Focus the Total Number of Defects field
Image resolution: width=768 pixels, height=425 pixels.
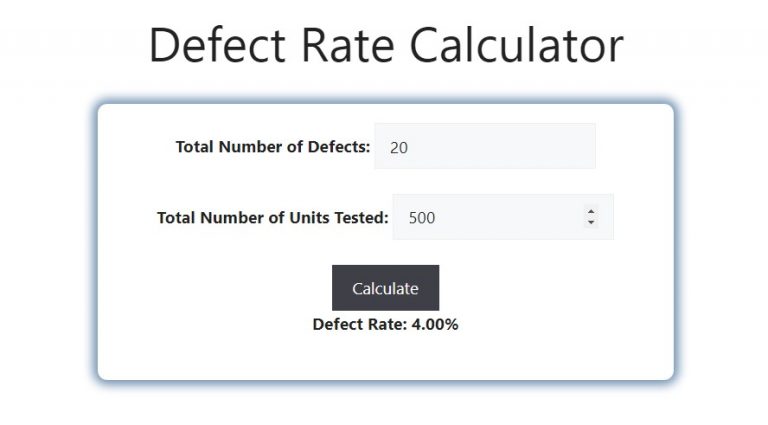[x=485, y=146]
